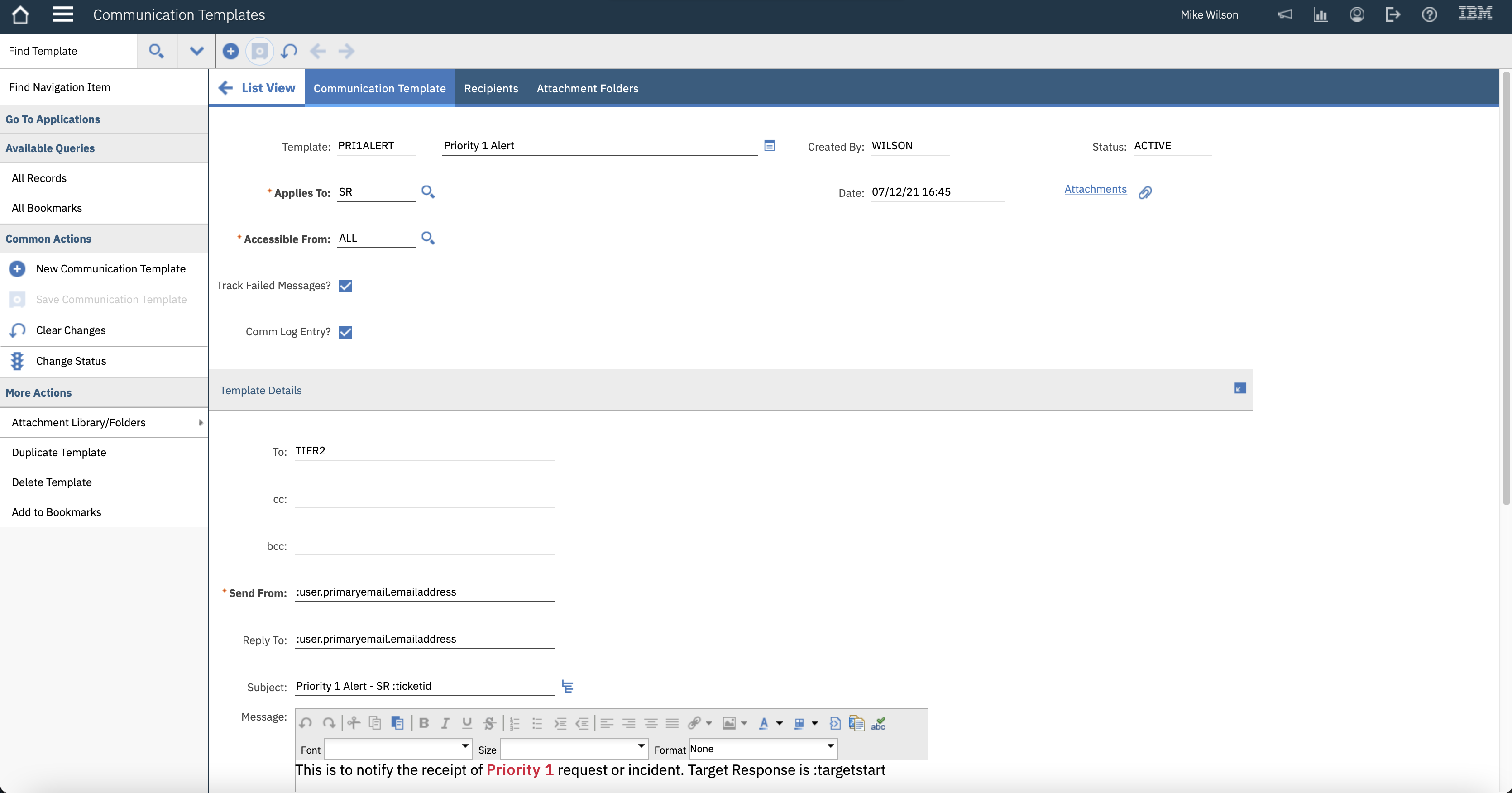
Task: Switch to the Recipients tab
Action: [491, 88]
